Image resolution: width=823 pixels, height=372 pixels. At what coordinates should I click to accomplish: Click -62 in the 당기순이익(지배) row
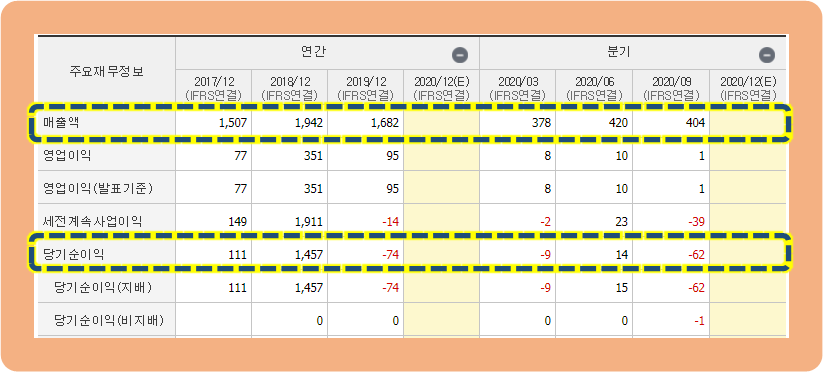pos(697,288)
